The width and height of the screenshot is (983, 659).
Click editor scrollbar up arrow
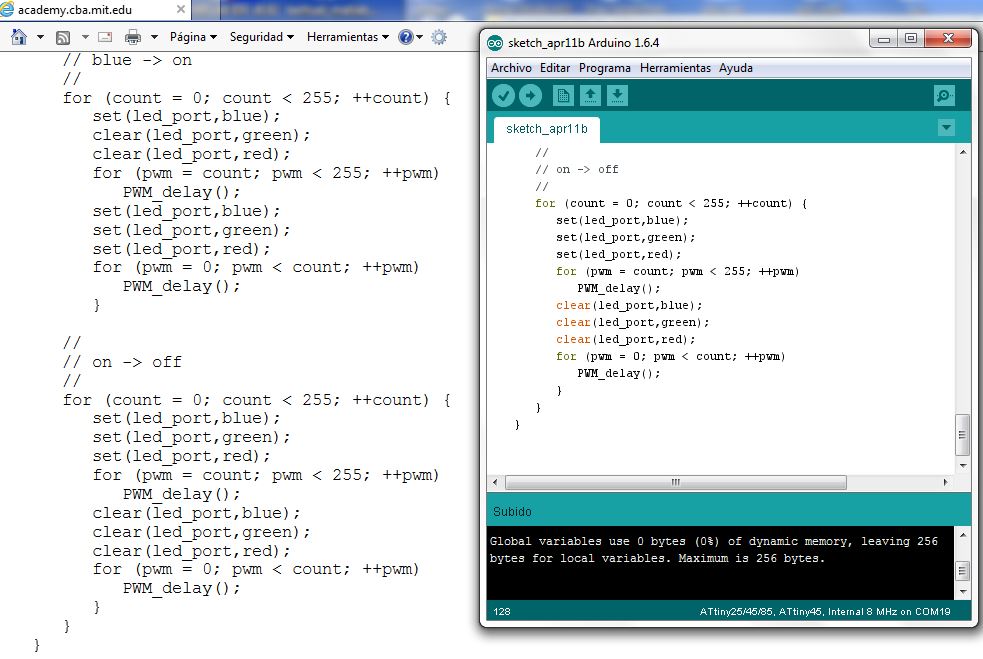click(963, 152)
